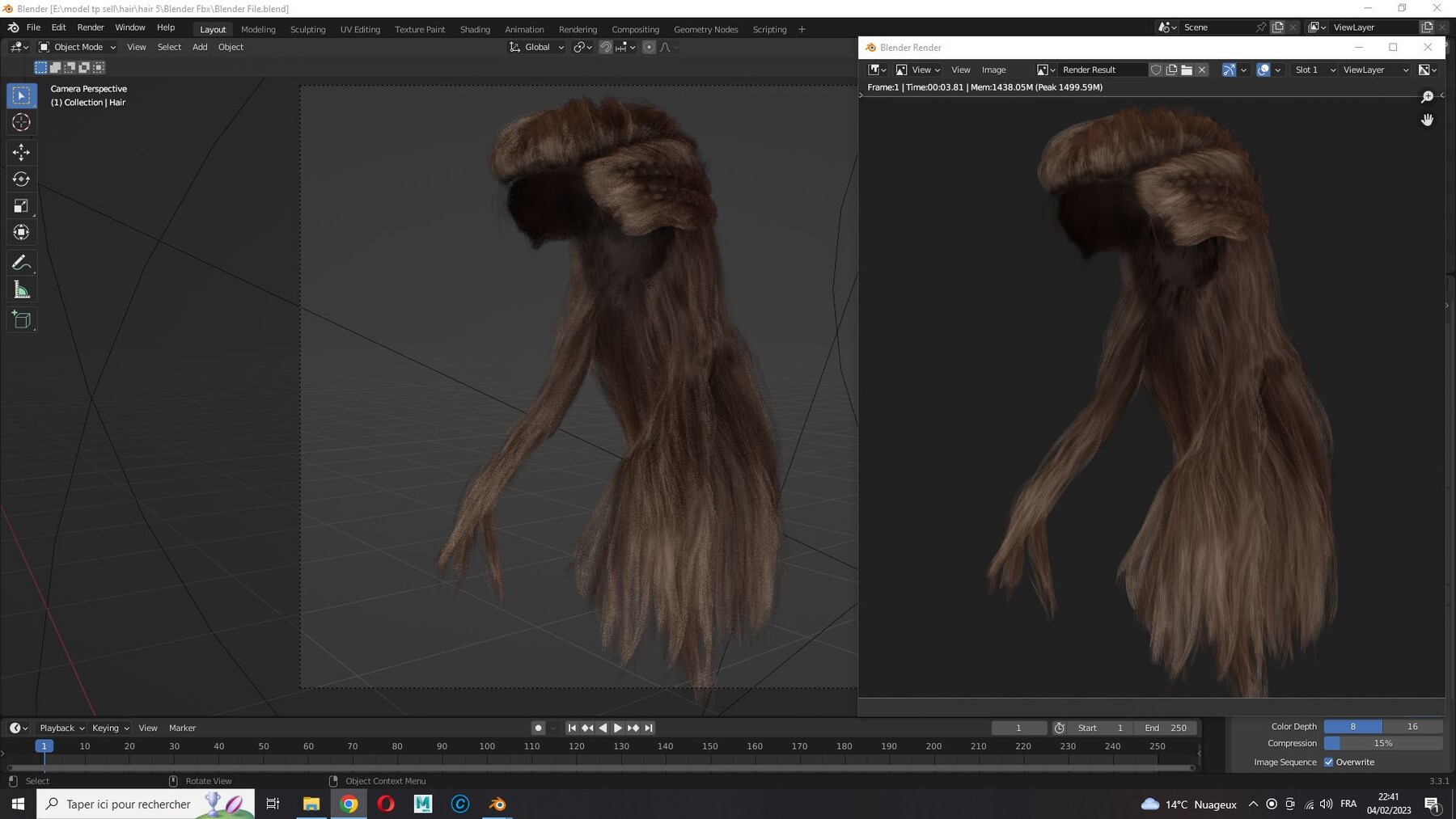Image resolution: width=1456 pixels, height=819 pixels.
Task: Open the Blender logo app menu
Action: 13,27
